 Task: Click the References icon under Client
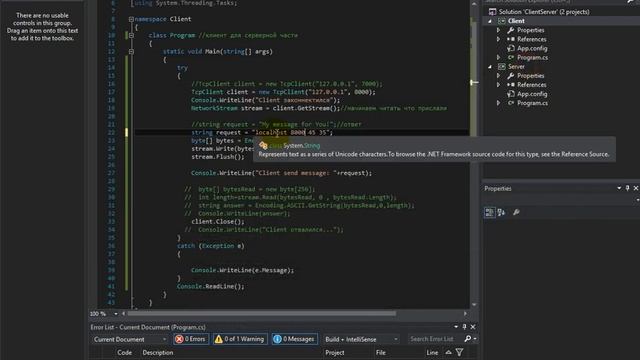pyautogui.click(x=511, y=39)
